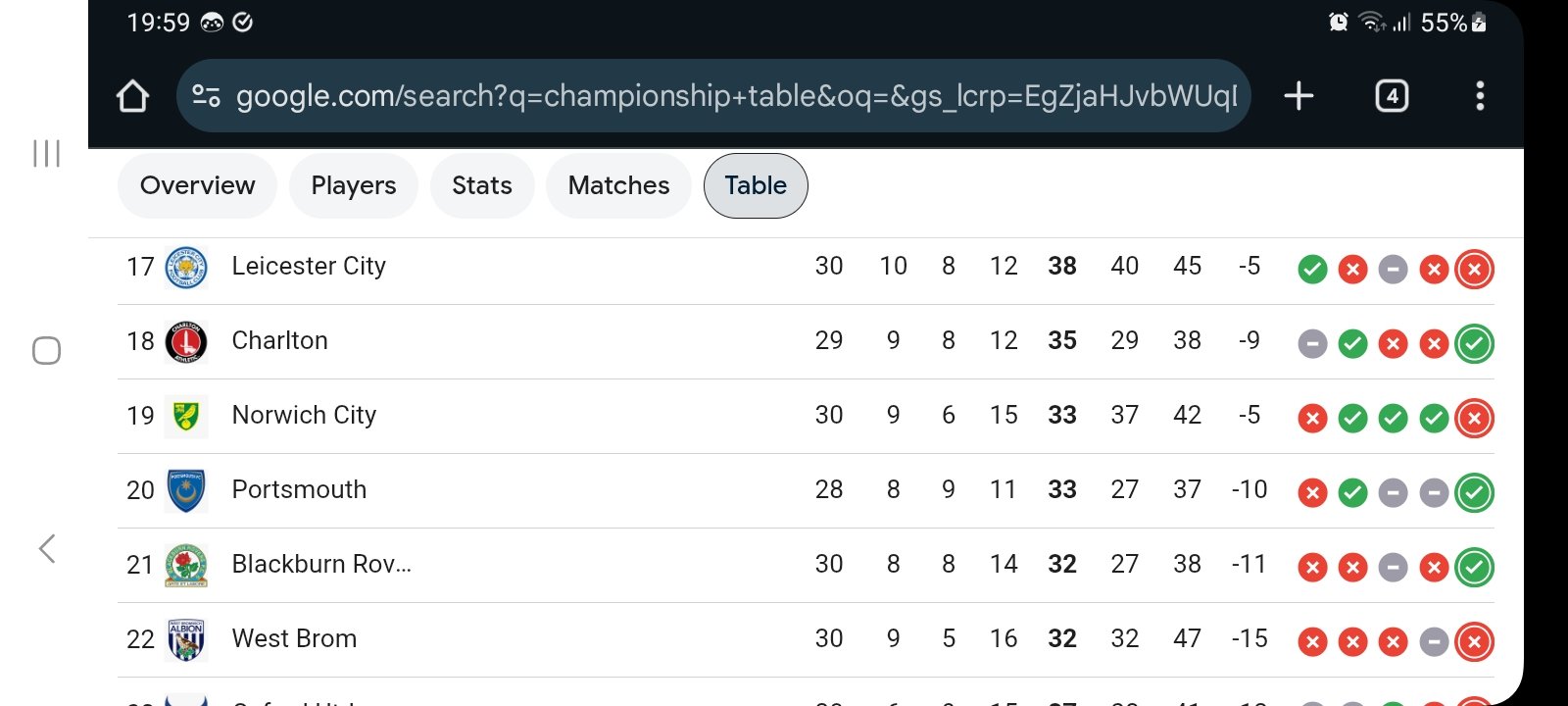This screenshot has height=706, width=1568.
Task: Click the Portsmouth club crest
Action: point(186,491)
